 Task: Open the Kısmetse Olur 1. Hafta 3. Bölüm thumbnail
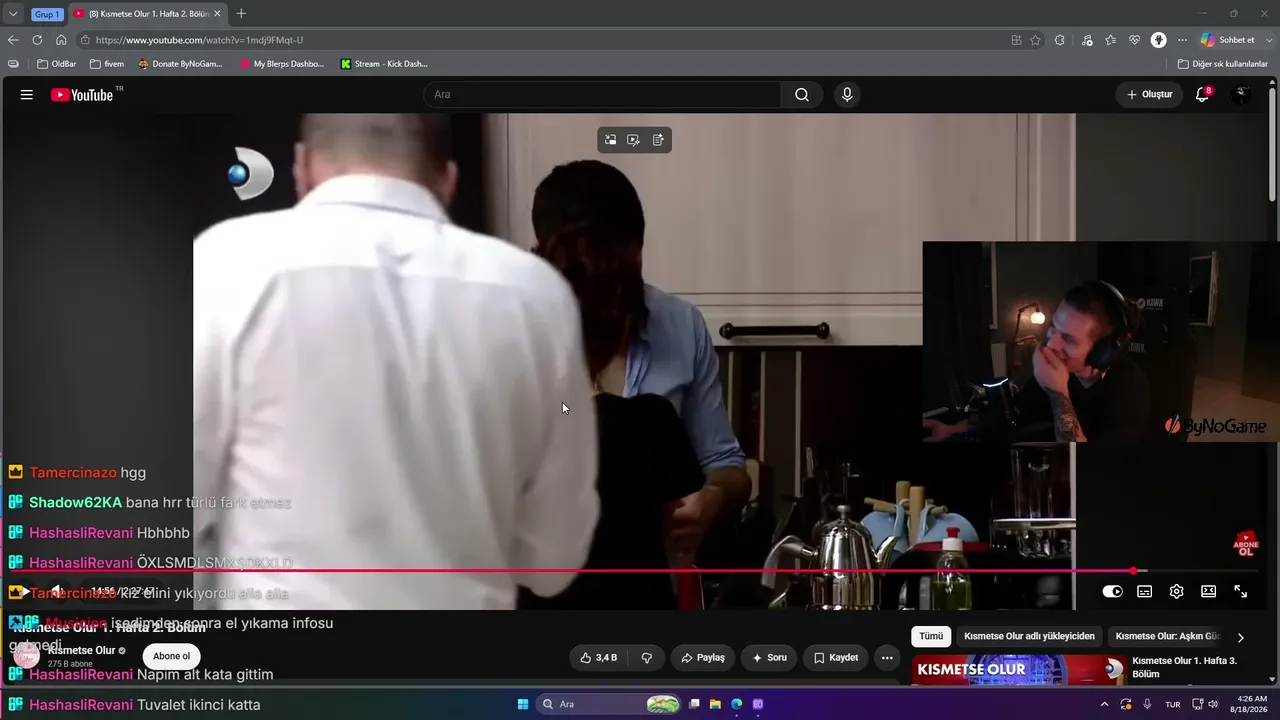pos(1018,670)
